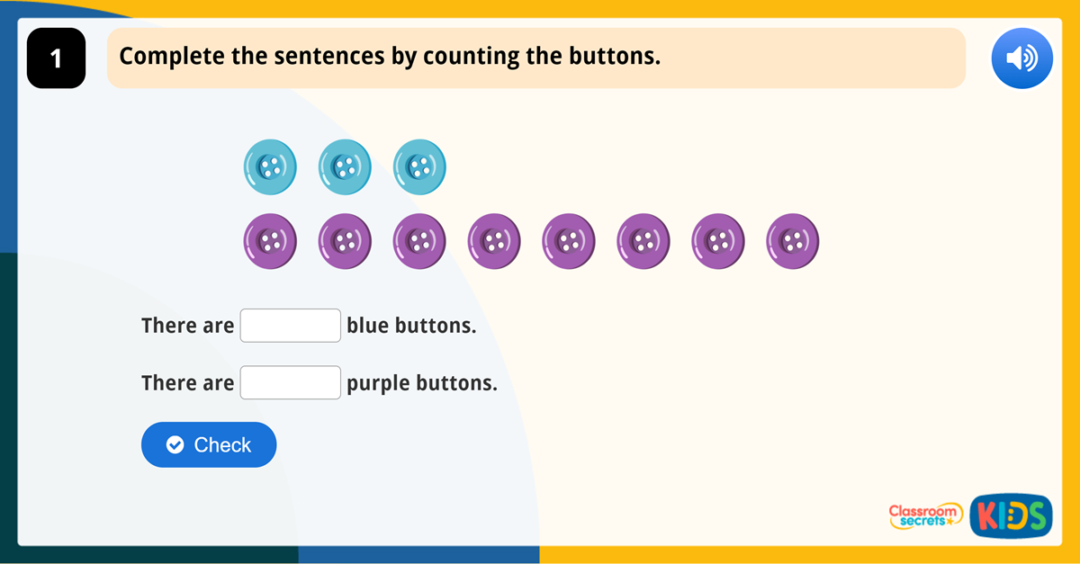Click the fifth purple button
This screenshot has height=564, width=1080.
569,241
